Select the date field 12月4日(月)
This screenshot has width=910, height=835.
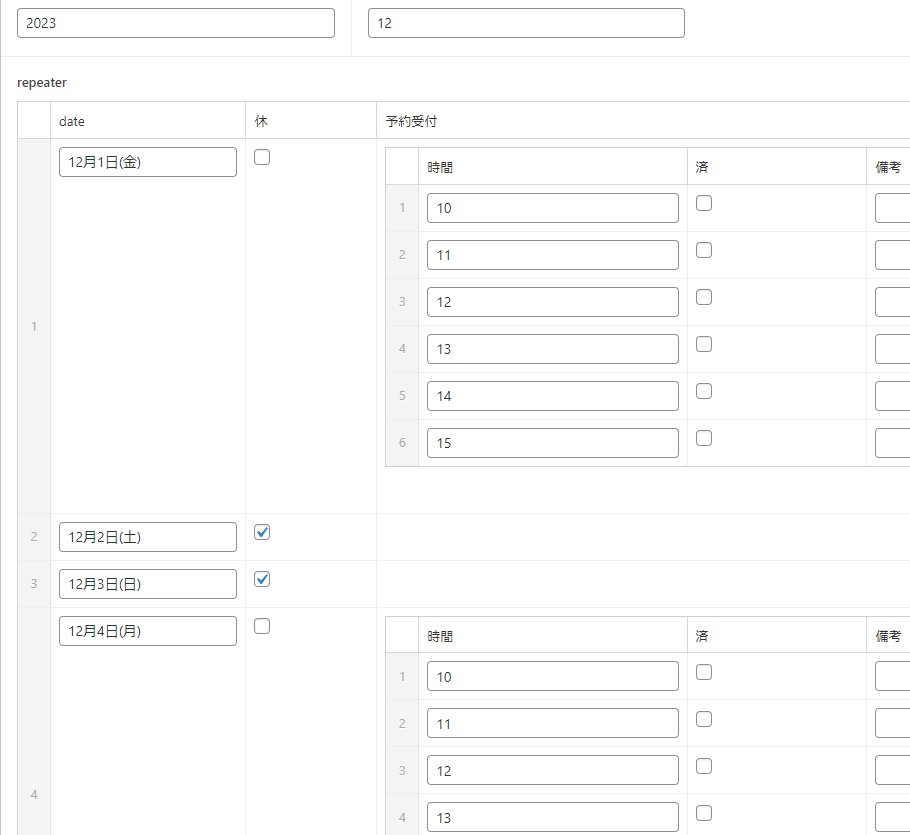click(148, 631)
